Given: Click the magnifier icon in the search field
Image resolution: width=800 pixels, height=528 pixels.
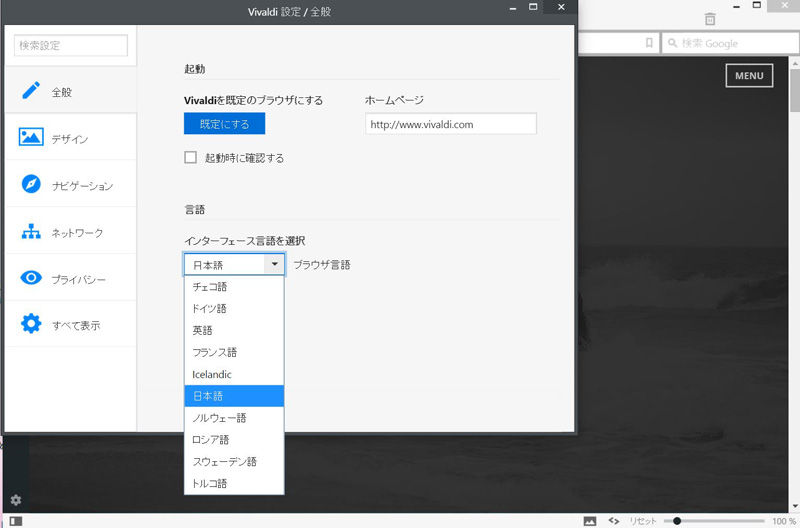Looking at the screenshot, I should (672, 43).
